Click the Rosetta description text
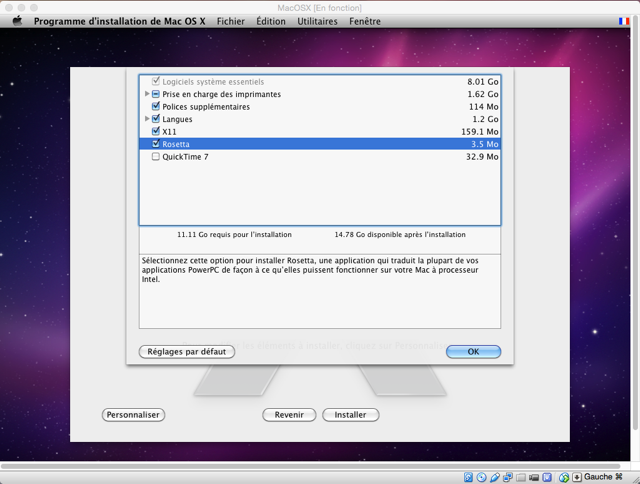Viewport: 640px width, 484px height. (310, 270)
